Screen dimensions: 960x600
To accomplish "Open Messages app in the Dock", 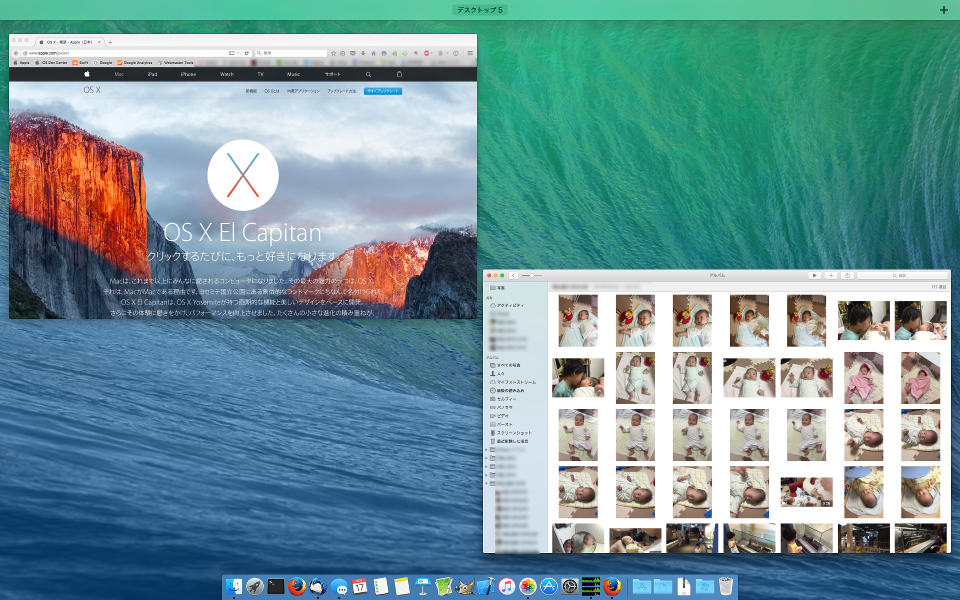I will click(339, 587).
